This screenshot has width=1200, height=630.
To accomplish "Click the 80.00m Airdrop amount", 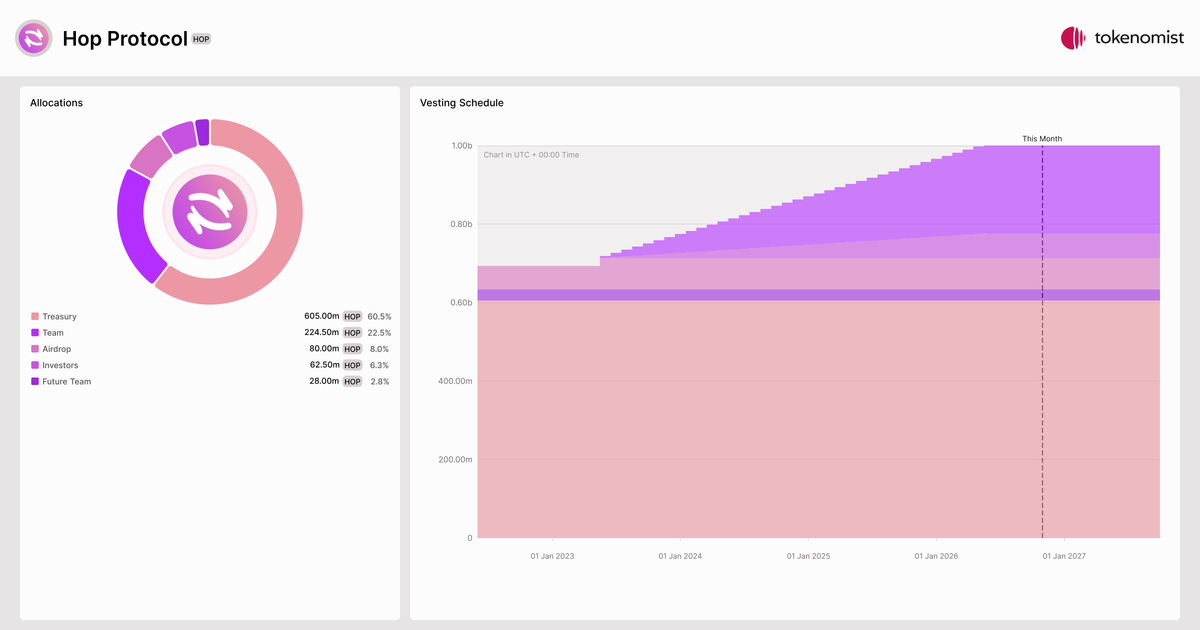I will point(324,348).
